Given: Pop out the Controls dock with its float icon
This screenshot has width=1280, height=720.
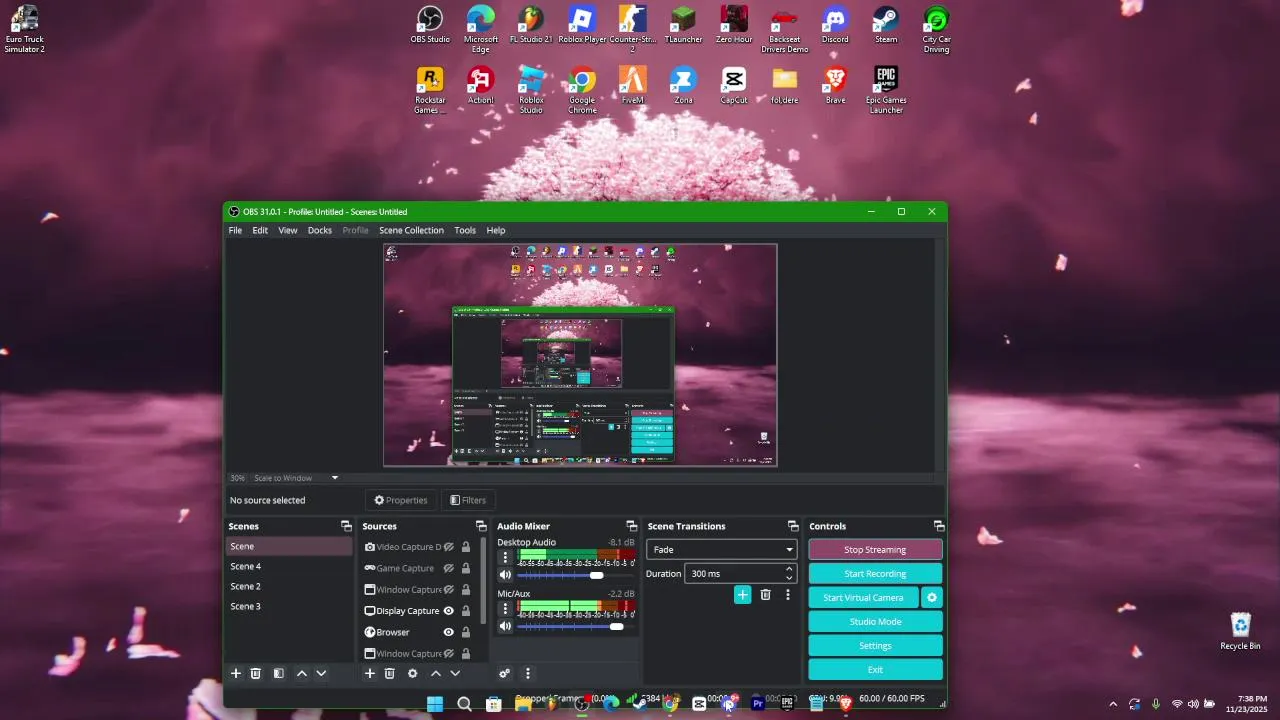Looking at the screenshot, I should [938, 526].
